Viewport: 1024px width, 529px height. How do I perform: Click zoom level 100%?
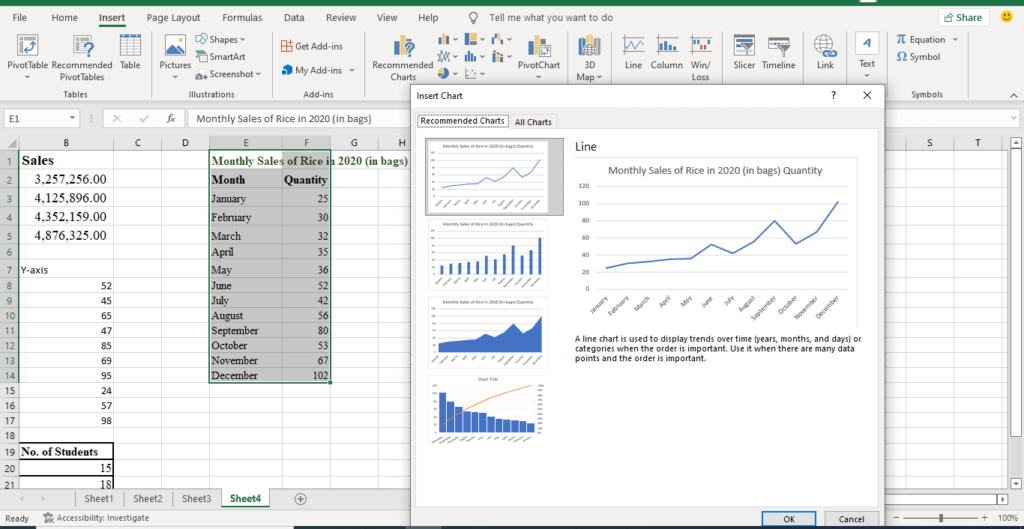pos(1006,518)
